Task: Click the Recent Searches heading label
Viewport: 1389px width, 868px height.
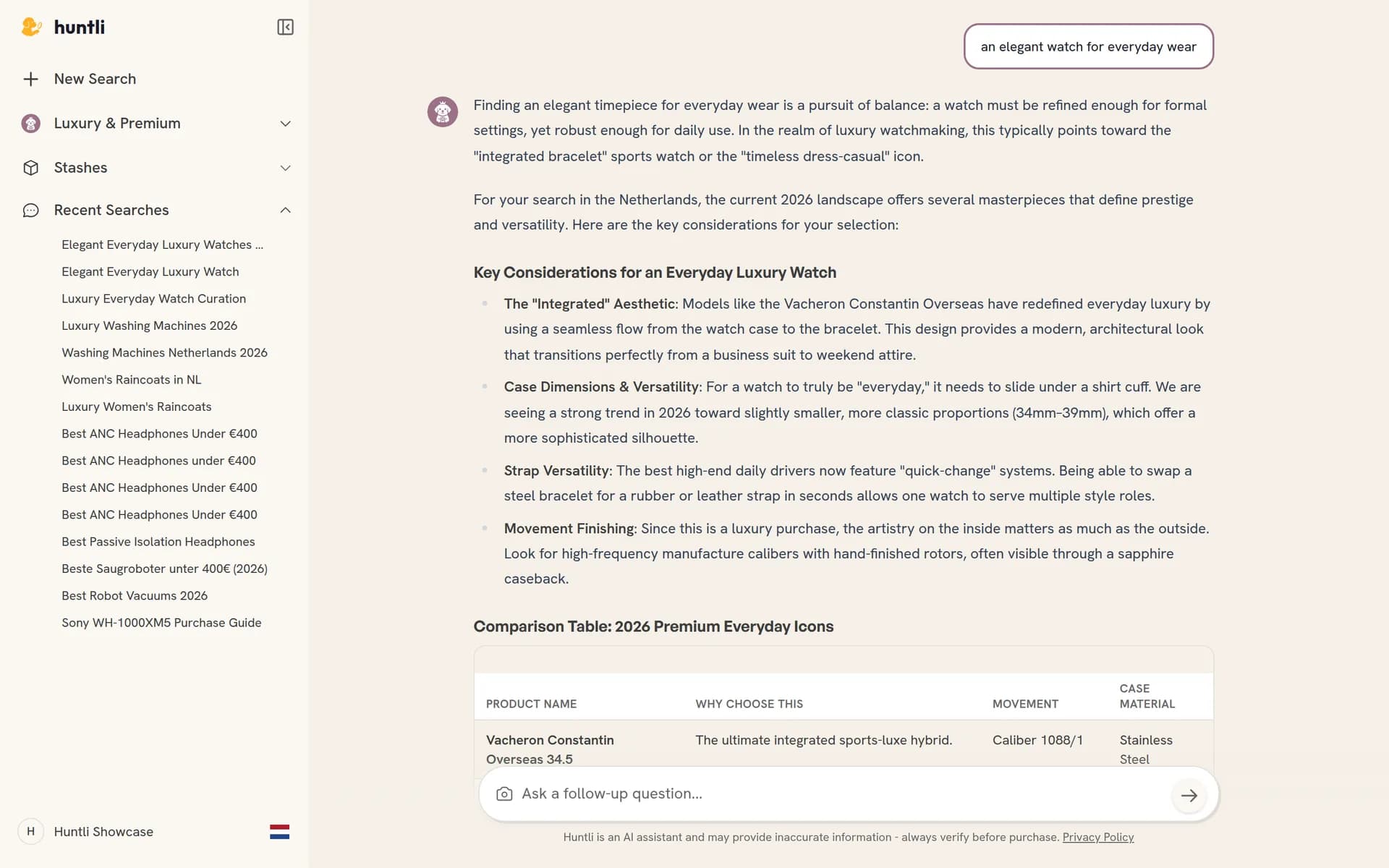Action: 111,210
